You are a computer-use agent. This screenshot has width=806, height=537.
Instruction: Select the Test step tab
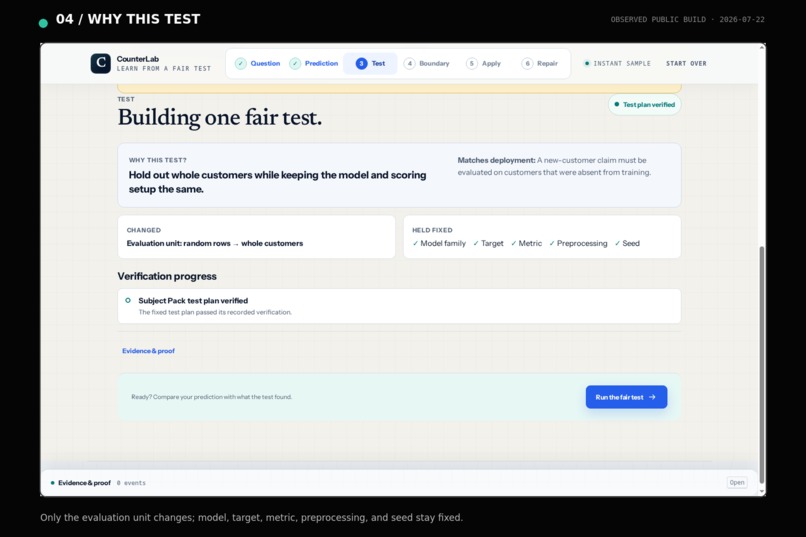click(370, 63)
